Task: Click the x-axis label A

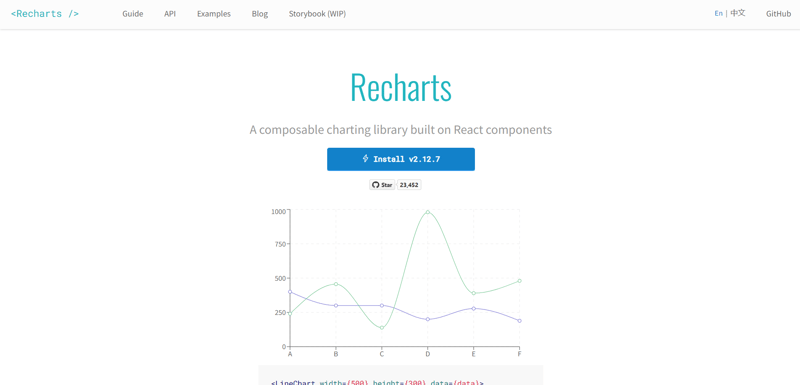Action: [290, 354]
